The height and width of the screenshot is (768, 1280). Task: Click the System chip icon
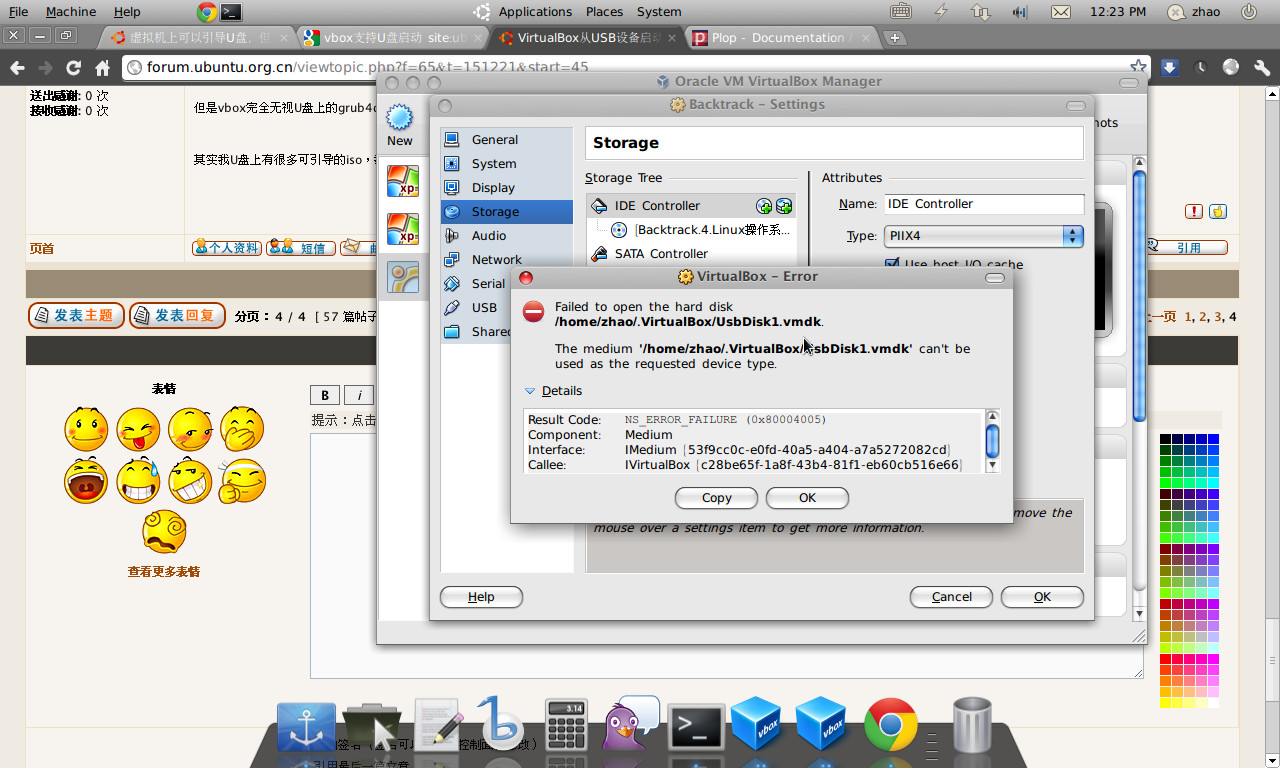tap(452, 164)
